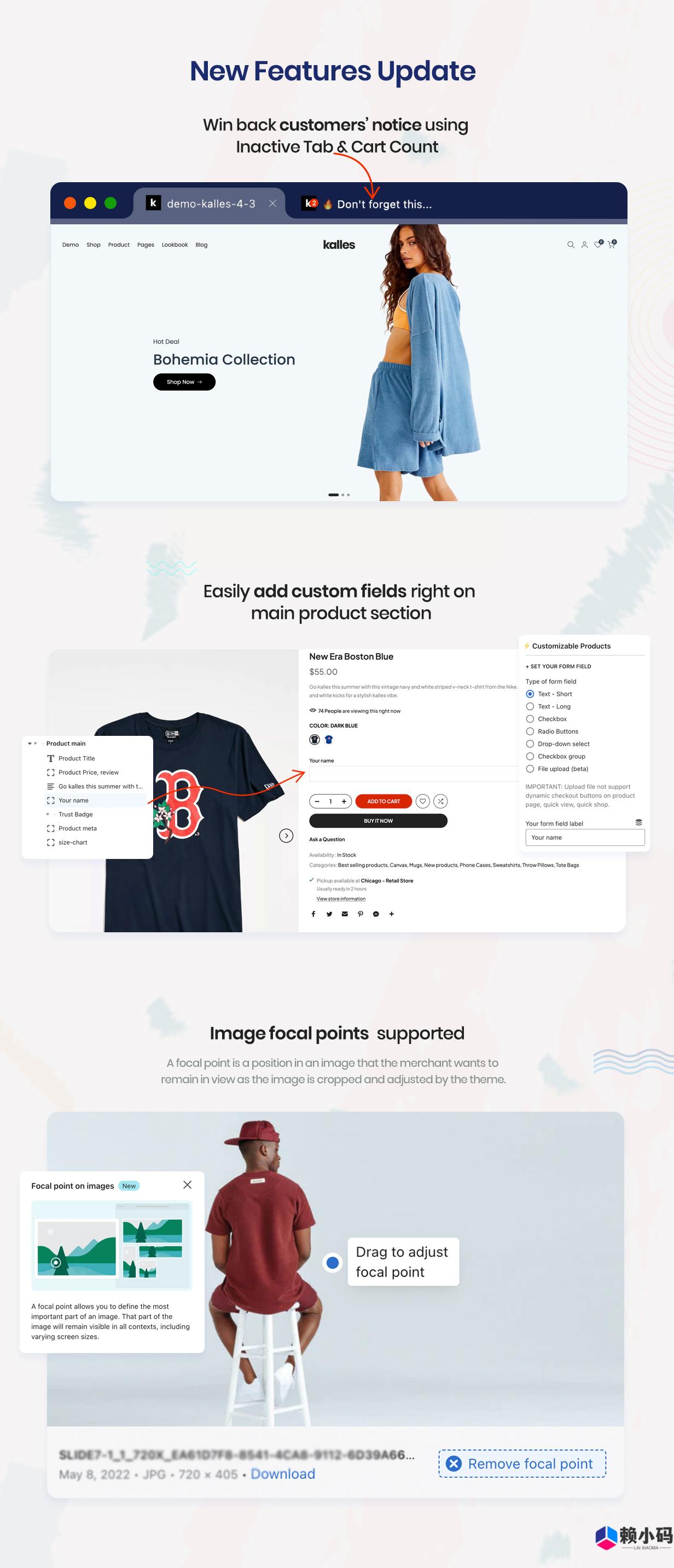The height and width of the screenshot is (1568, 674).
Task: Share product via Pinterest icon
Action: coord(361,914)
